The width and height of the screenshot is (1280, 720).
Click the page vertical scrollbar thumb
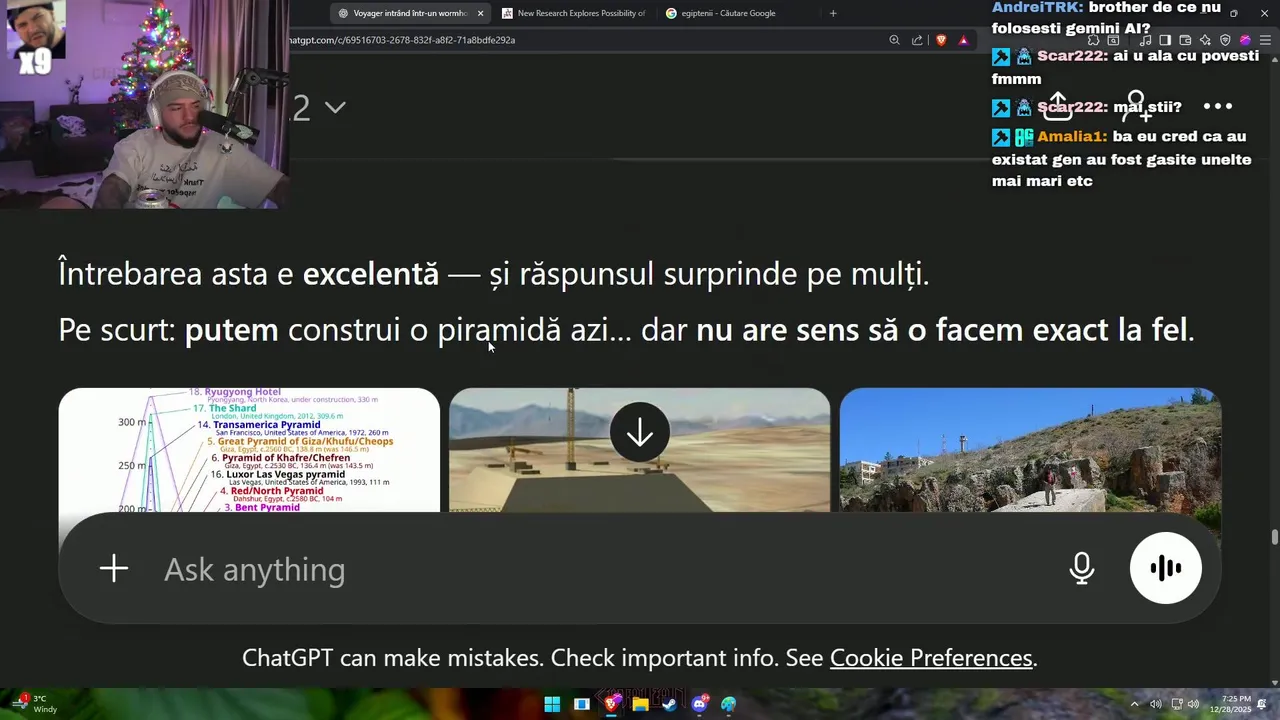tap(1274, 537)
